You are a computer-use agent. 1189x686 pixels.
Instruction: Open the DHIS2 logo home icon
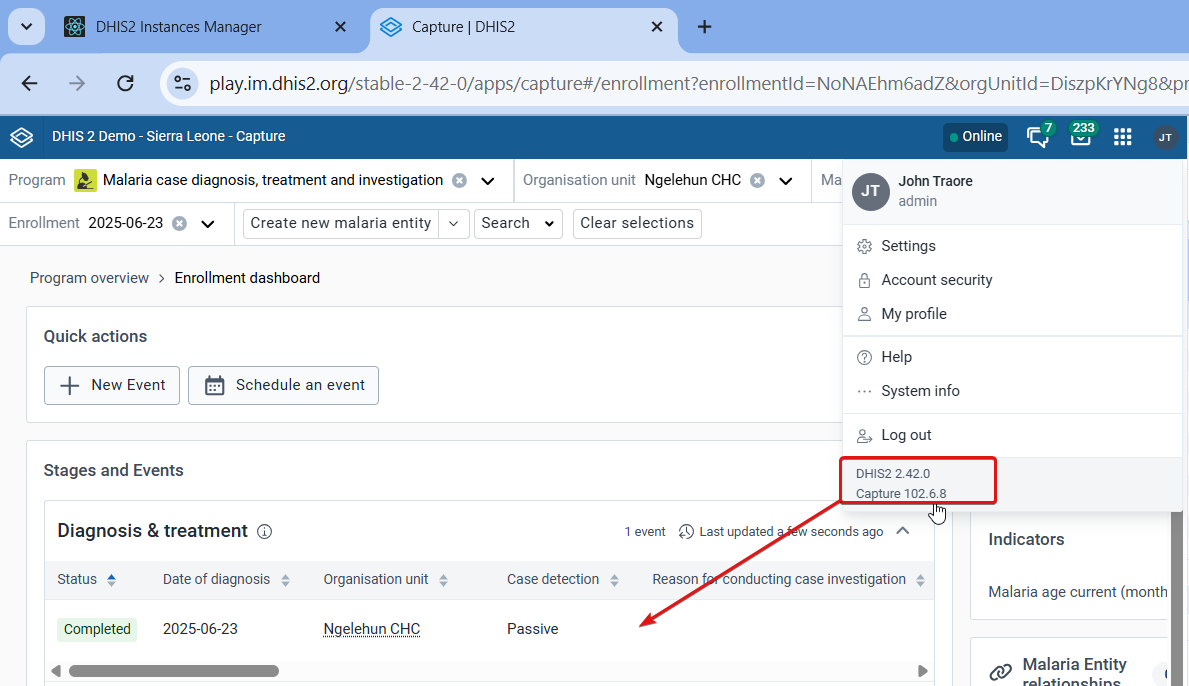tap(21, 137)
